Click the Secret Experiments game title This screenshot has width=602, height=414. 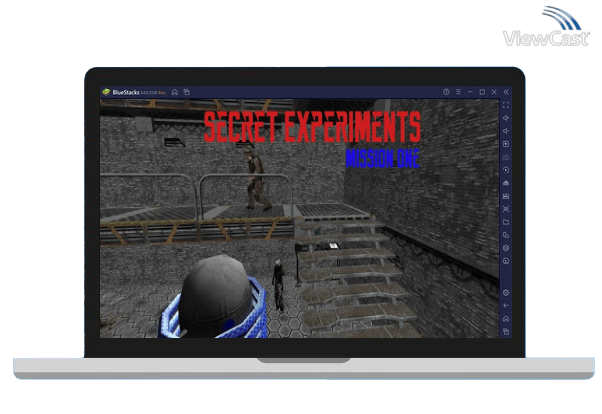tap(312, 127)
